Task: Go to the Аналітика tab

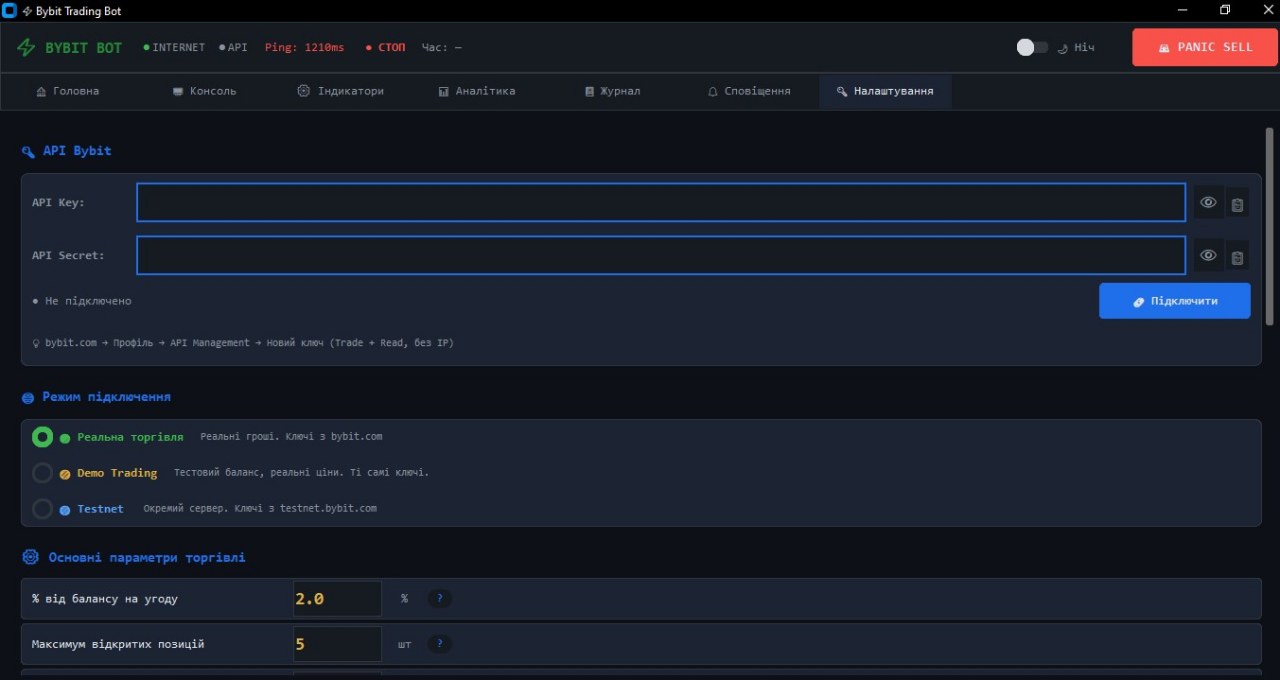Action: click(x=477, y=91)
